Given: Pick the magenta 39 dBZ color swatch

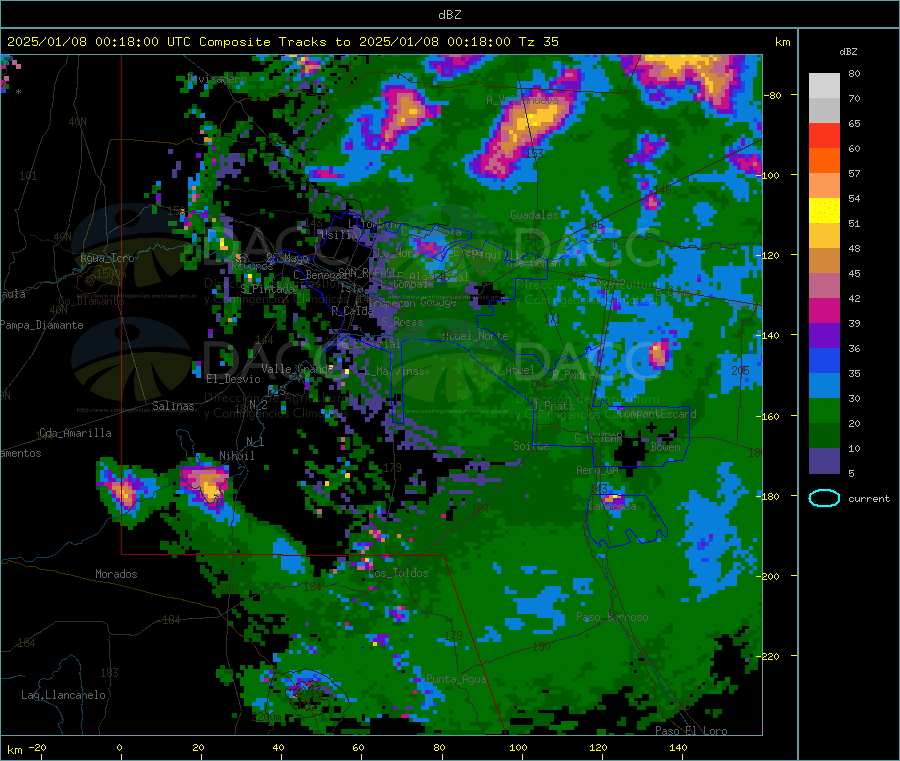Looking at the screenshot, I should [824, 310].
